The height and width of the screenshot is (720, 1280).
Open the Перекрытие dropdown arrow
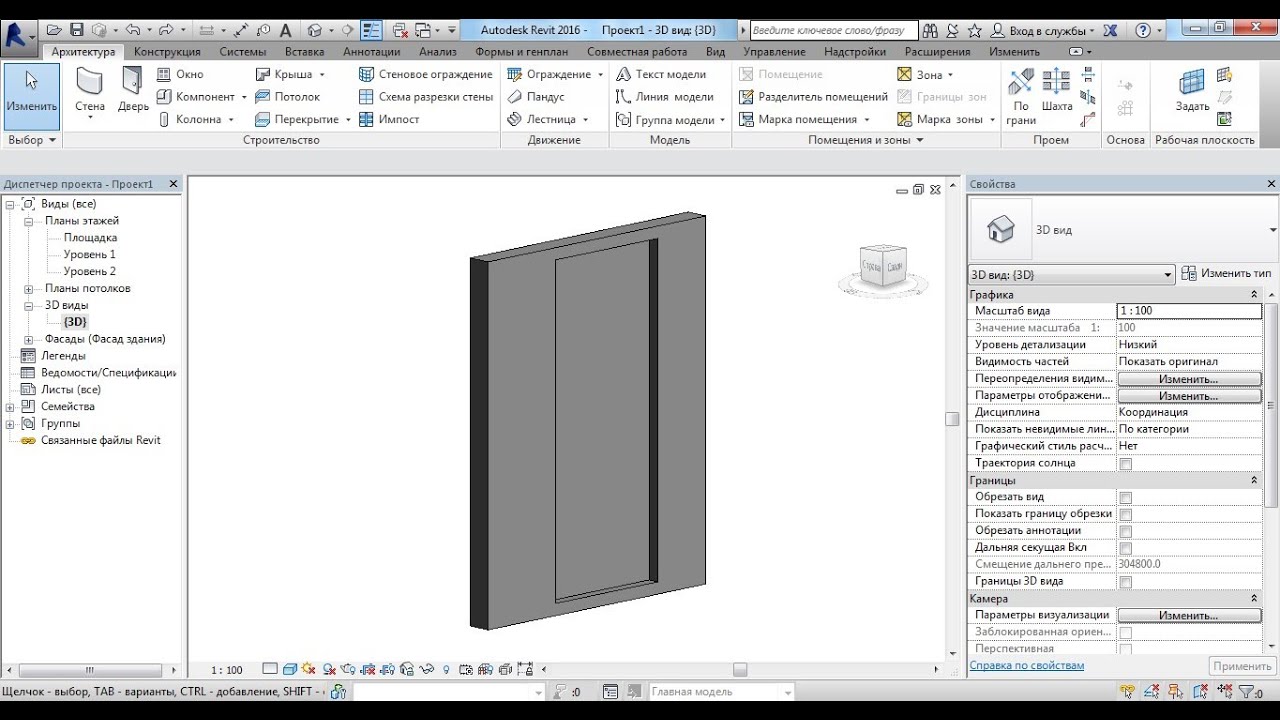[348, 120]
